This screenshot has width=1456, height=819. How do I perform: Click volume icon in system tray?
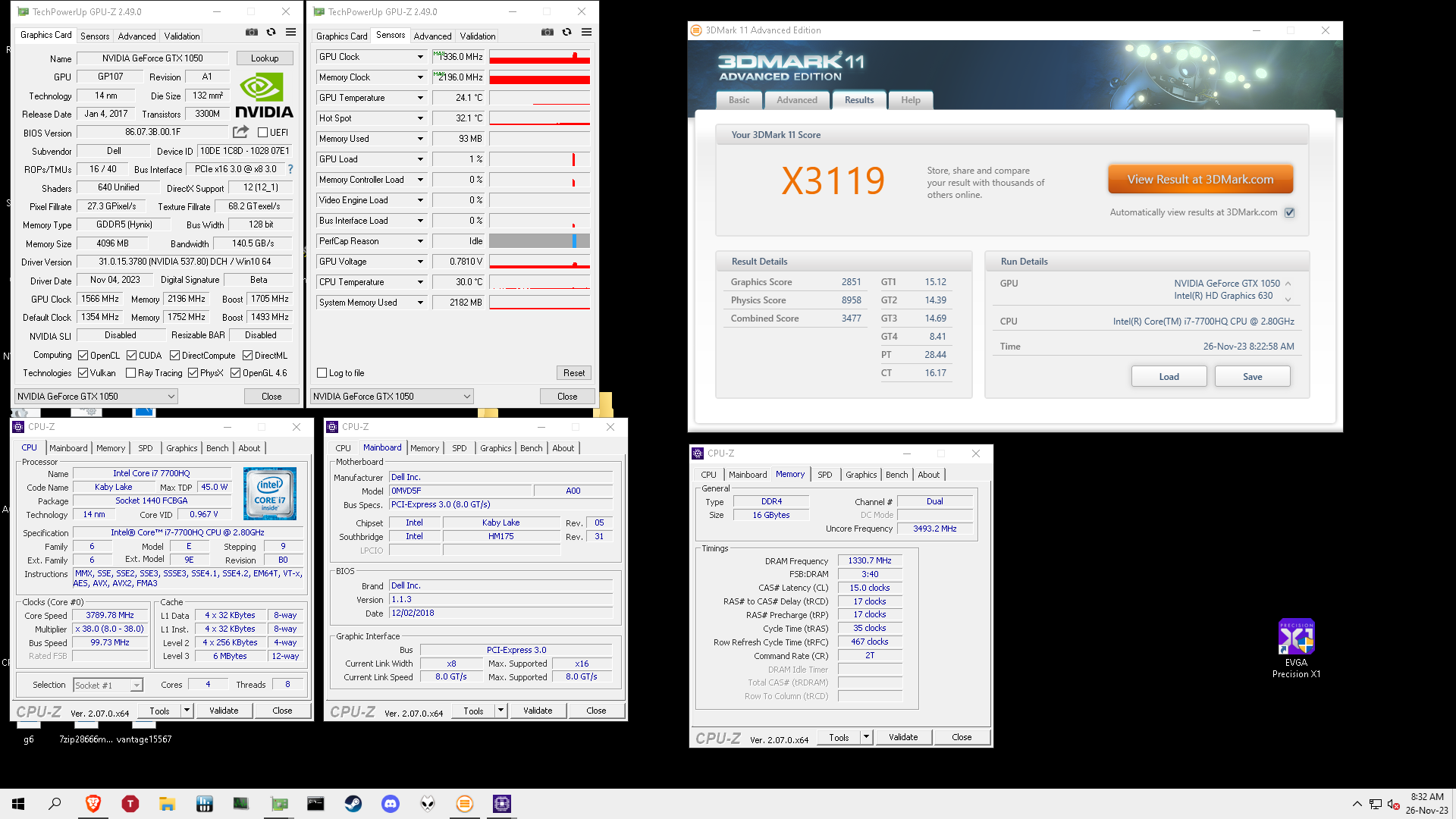(x=1393, y=804)
